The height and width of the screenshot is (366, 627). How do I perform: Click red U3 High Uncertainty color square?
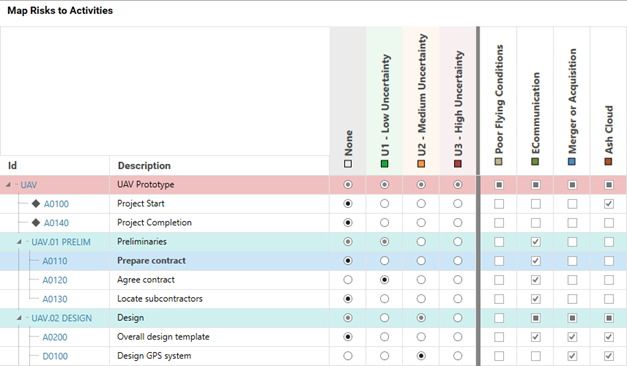[458, 164]
